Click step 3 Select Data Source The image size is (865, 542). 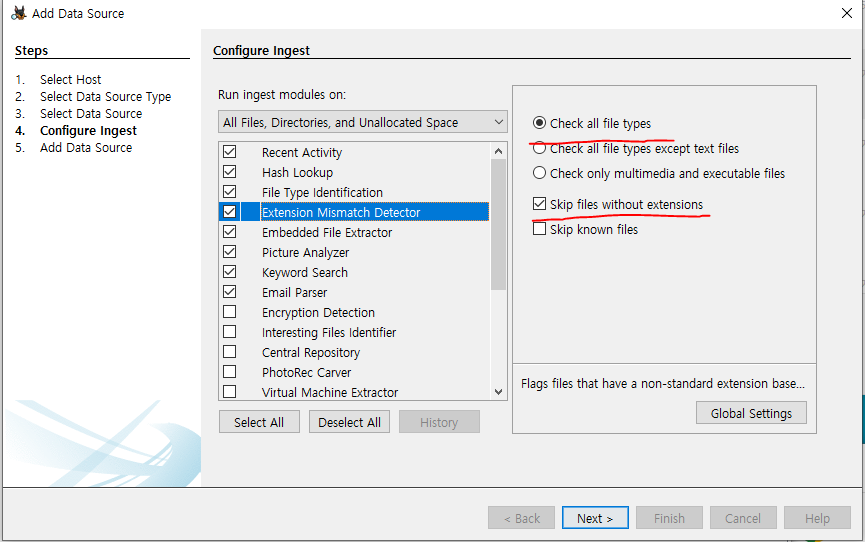[x=91, y=113]
